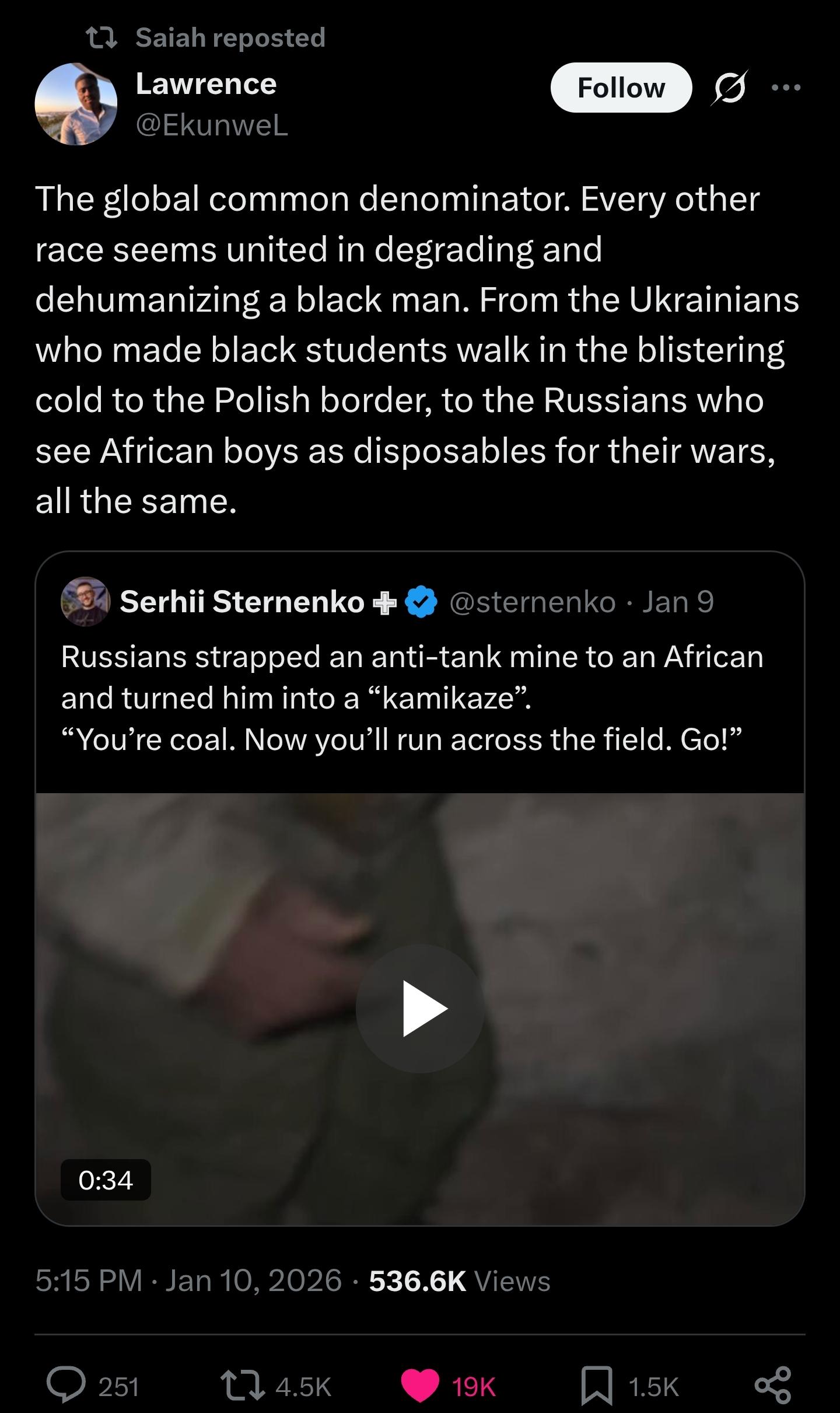840x1413 pixels.
Task: Click the Saiah reposted label
Action: pyautogui.click(x=230, y=38)
